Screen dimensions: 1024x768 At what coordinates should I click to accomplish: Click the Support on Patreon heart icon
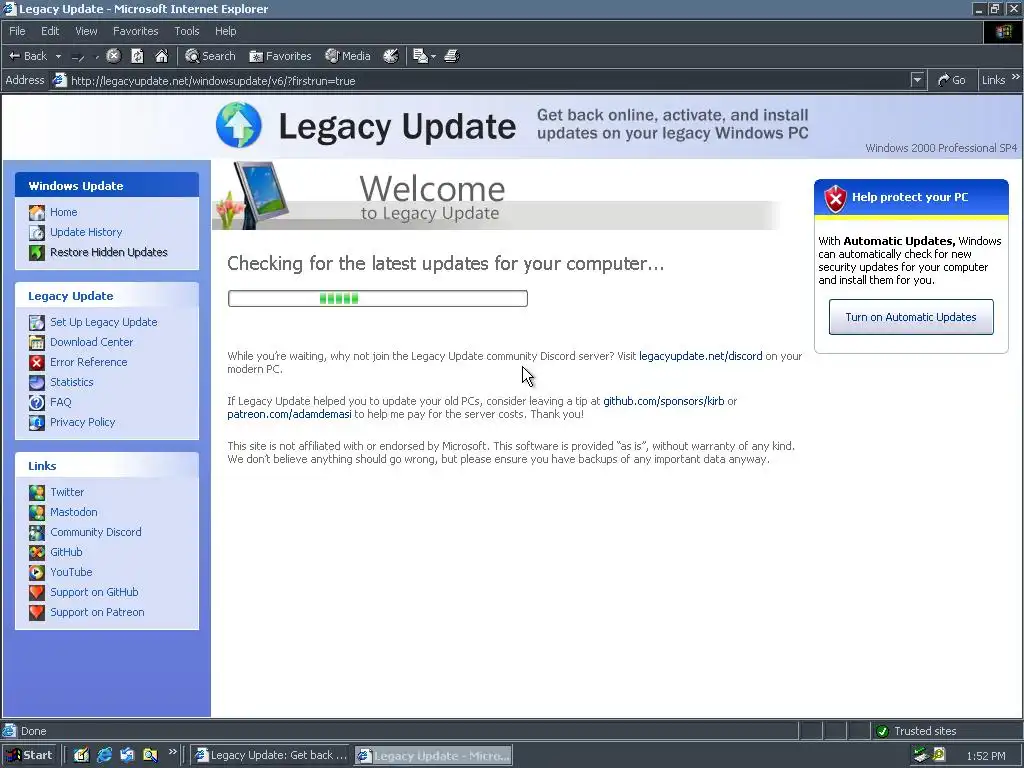coord(37,612)
